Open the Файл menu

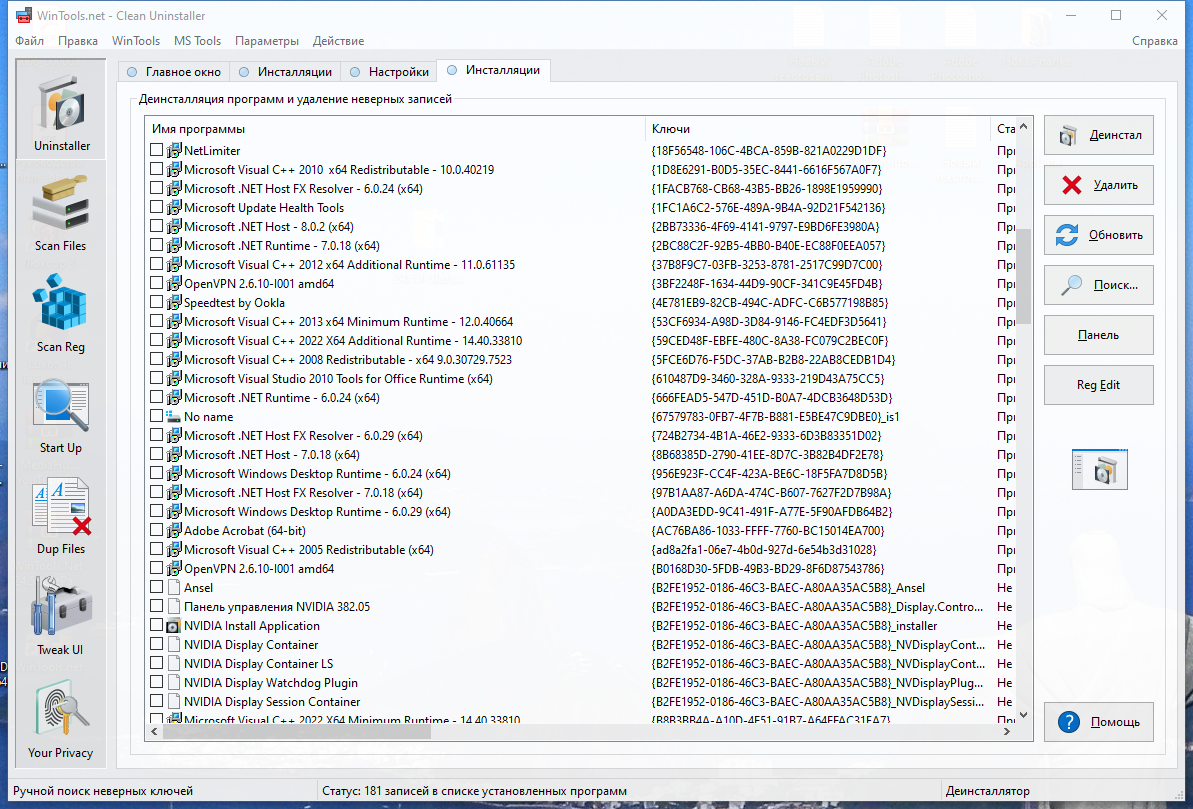[x=30, y=41]
